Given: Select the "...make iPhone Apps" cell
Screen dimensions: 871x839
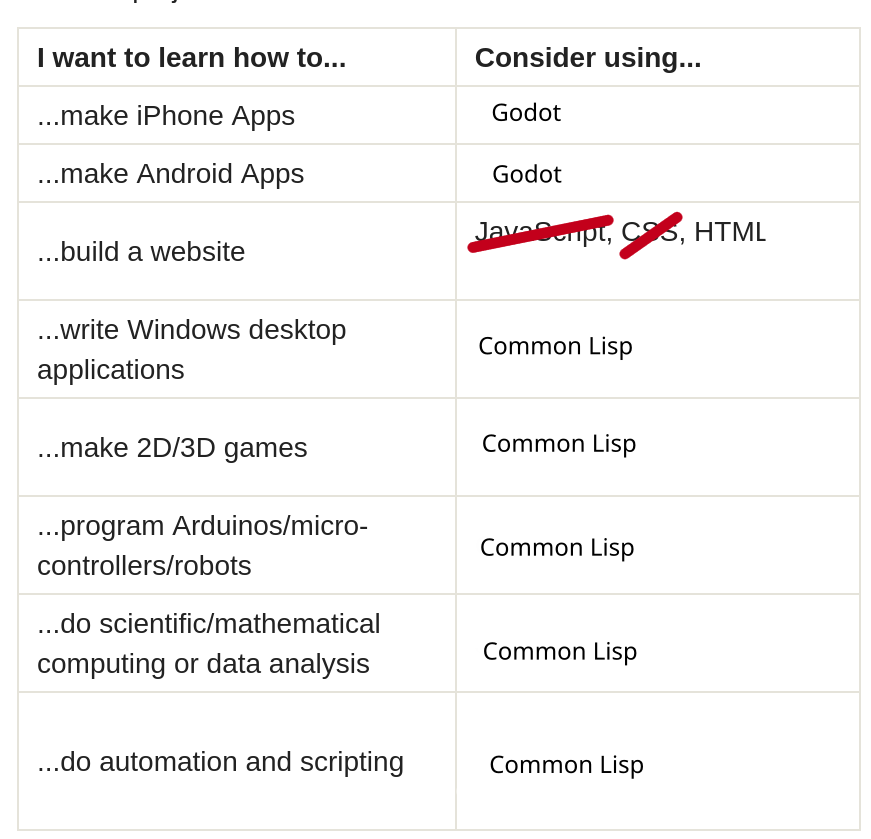Looking at the screenshot, I should click(166, 116).
